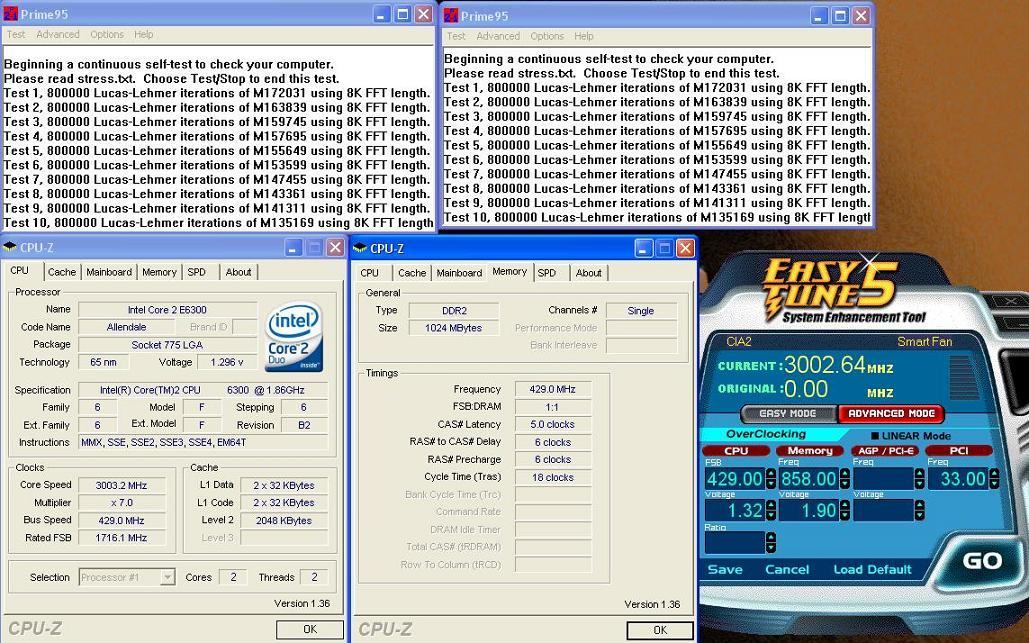Viewport: 1029px width, 643px height.
Task: Click the CPU-Z chip icon in memory window title
Action: pyautogui.click(x=360, y=248)
